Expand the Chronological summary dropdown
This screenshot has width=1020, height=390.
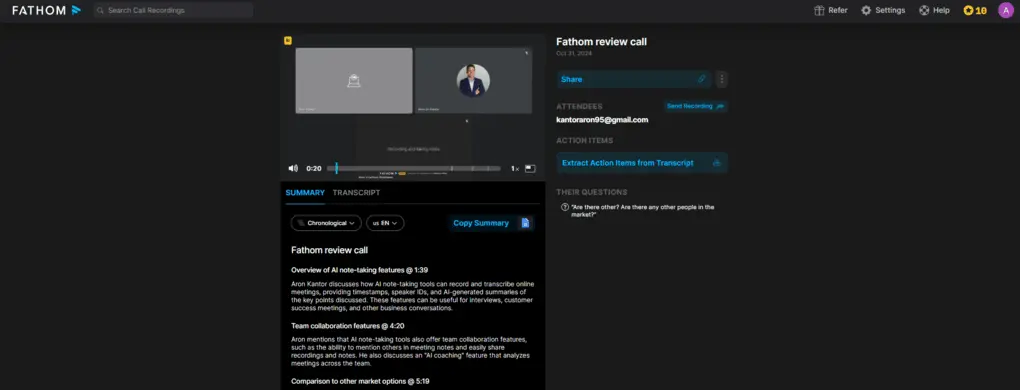[326, 223]
